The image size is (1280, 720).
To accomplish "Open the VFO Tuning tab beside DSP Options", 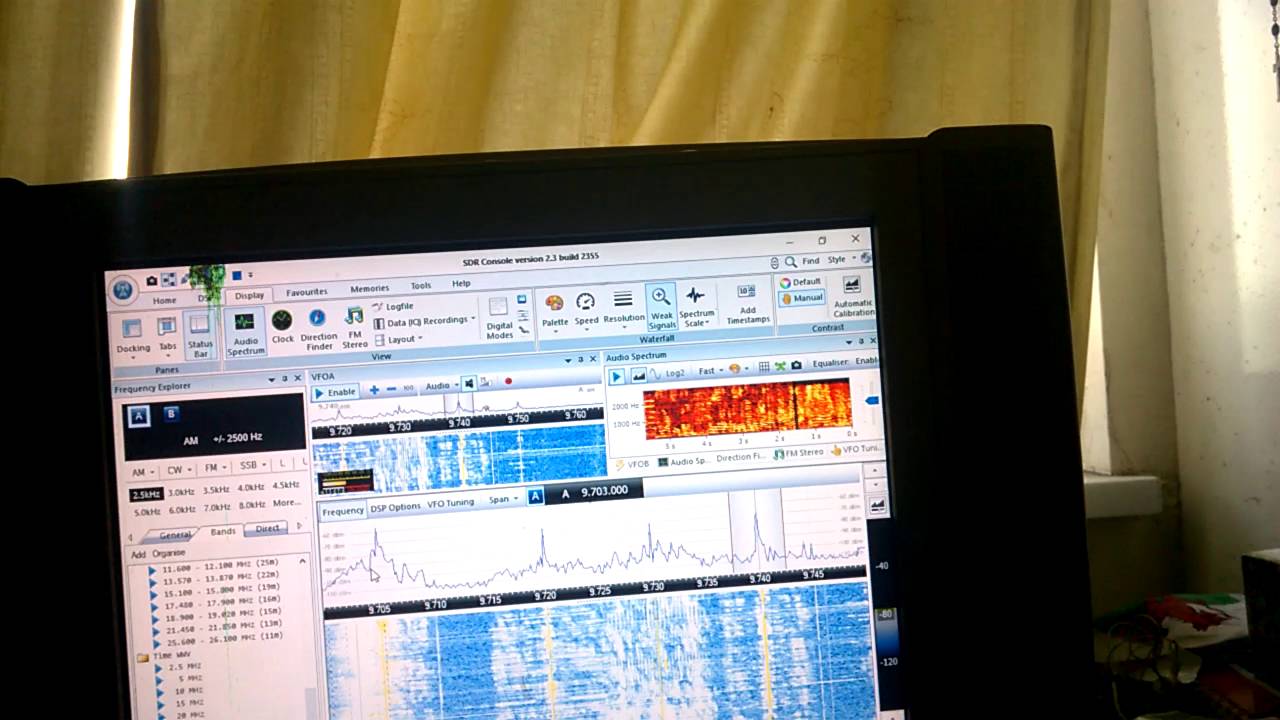I will [450, 503].
